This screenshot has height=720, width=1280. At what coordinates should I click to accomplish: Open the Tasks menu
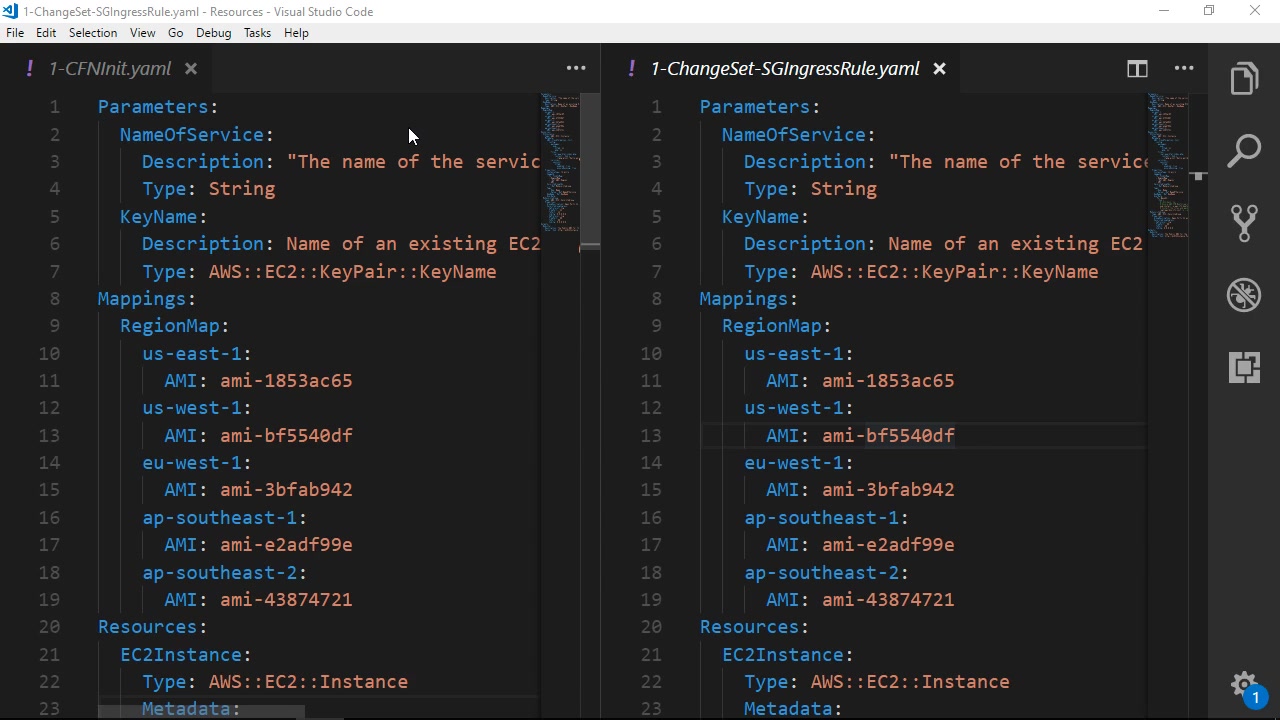tap(257, 33)
